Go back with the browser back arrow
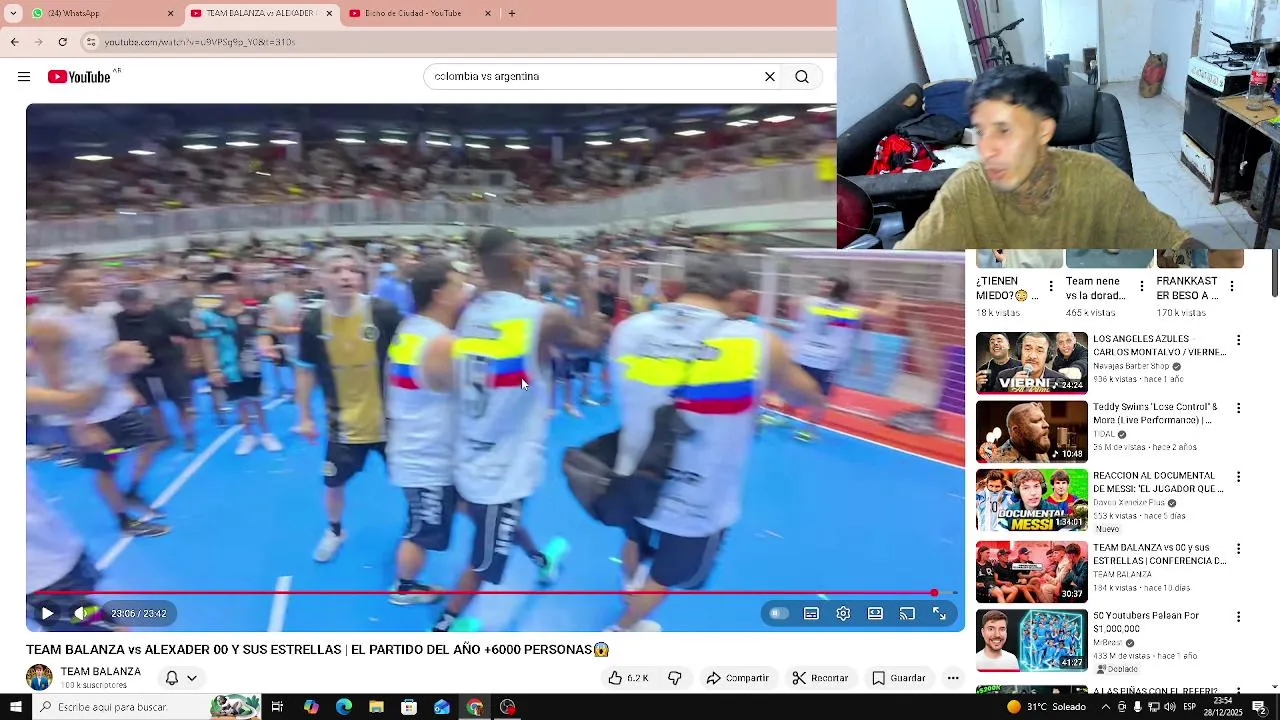 click(14, 42)
